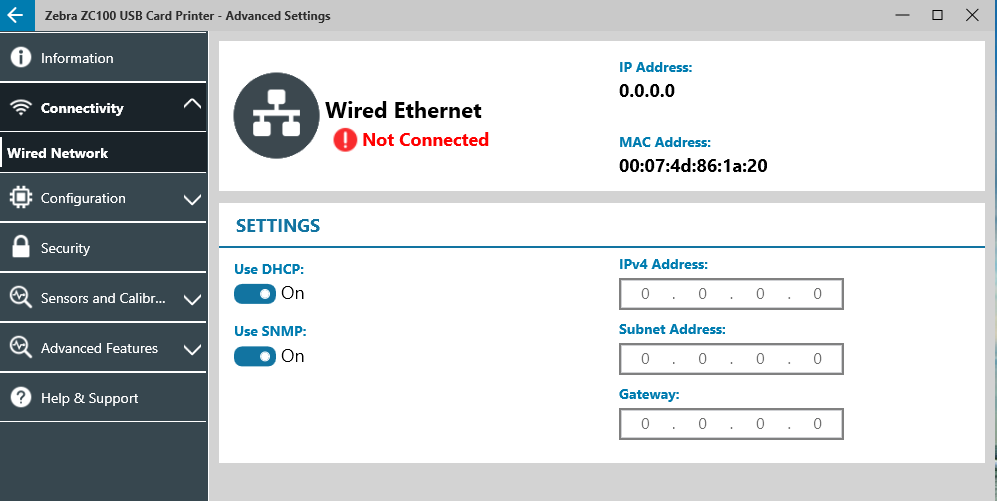
Task: Click the Advanced Features magnifier icon
Action: (x=21, y=347)
